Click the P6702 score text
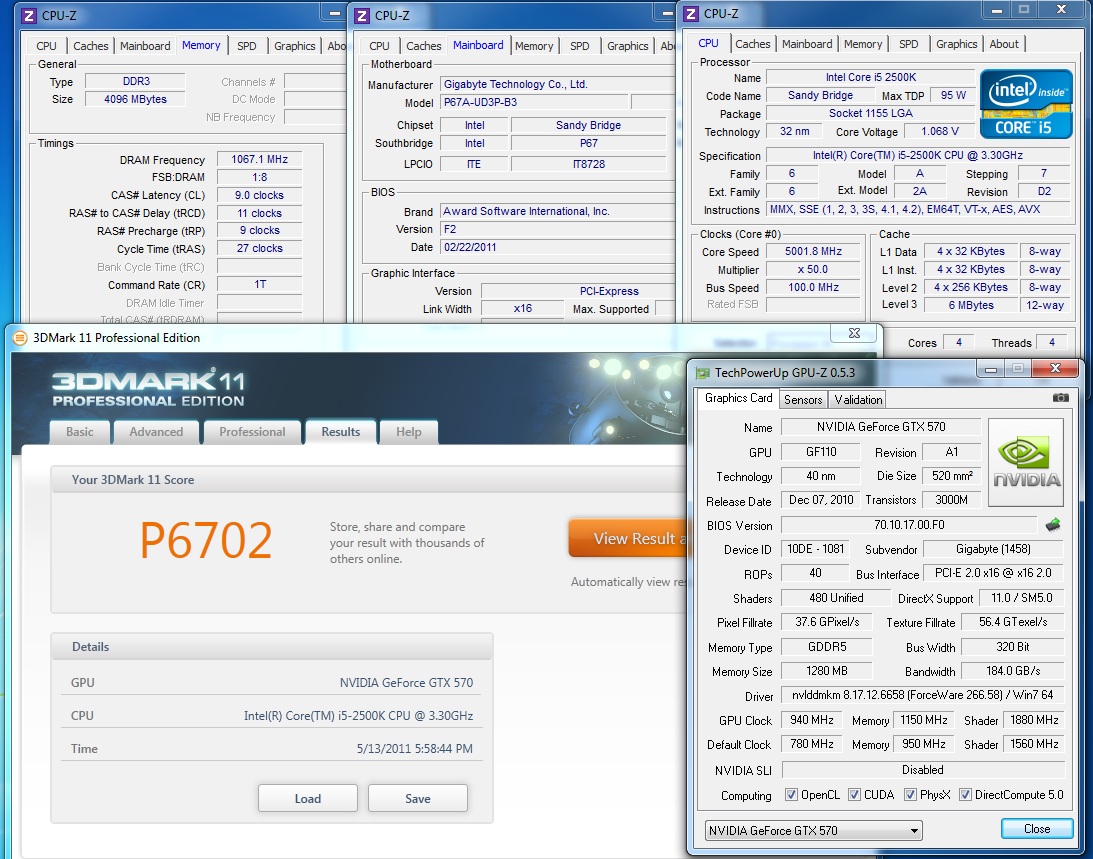1093x859 pixels. click(x=206, y=540)
